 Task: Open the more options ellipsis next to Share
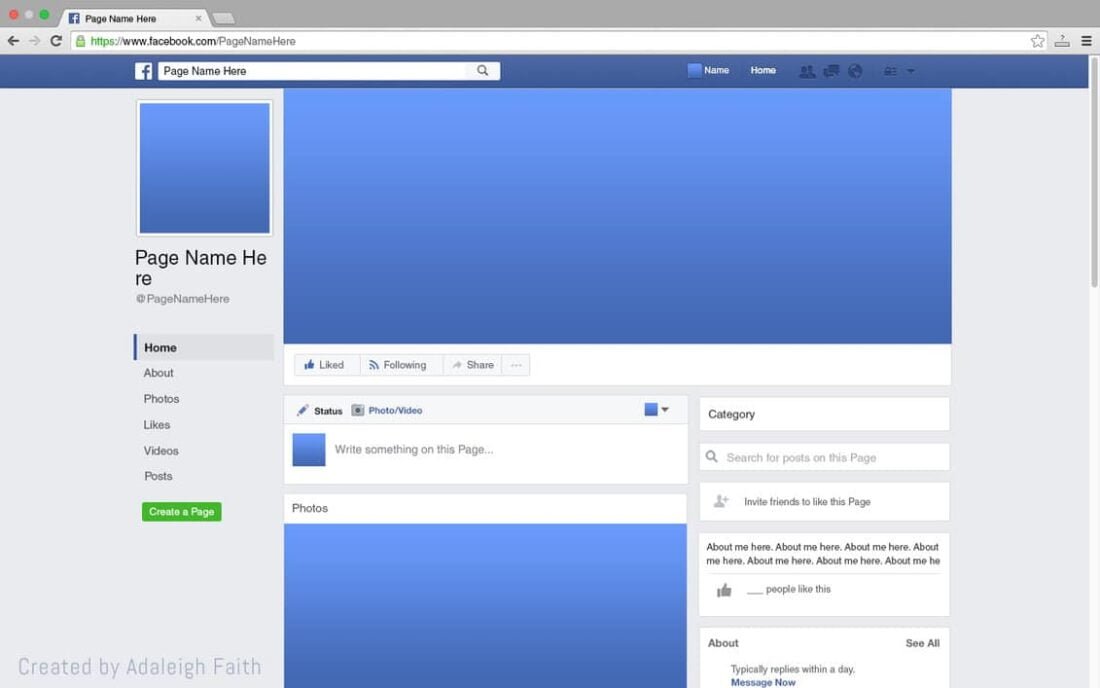pyautogui.click(x=516, y=364)
